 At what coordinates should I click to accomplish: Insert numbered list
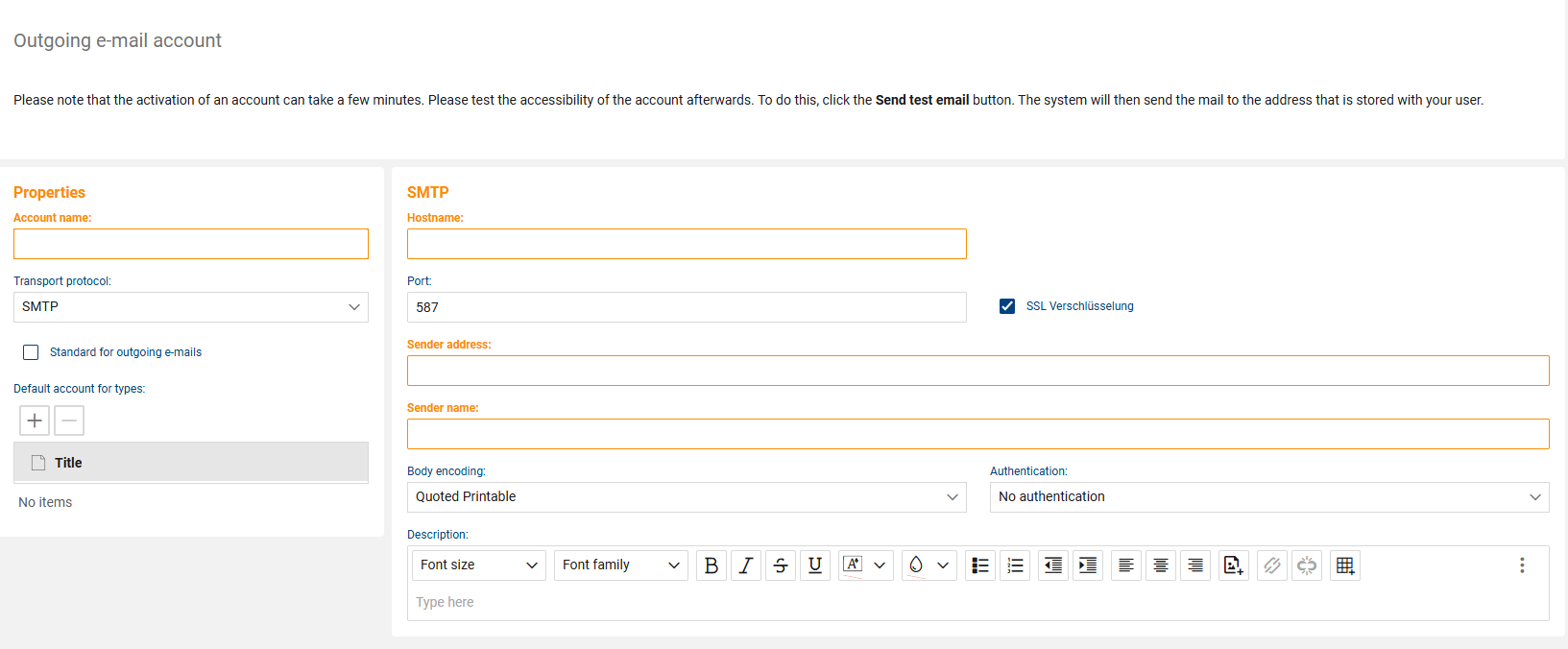coord(1015,565)
